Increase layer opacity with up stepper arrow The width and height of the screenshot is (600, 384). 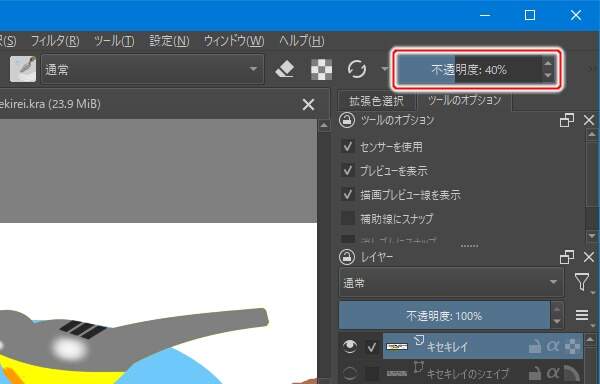coord(557,309)
